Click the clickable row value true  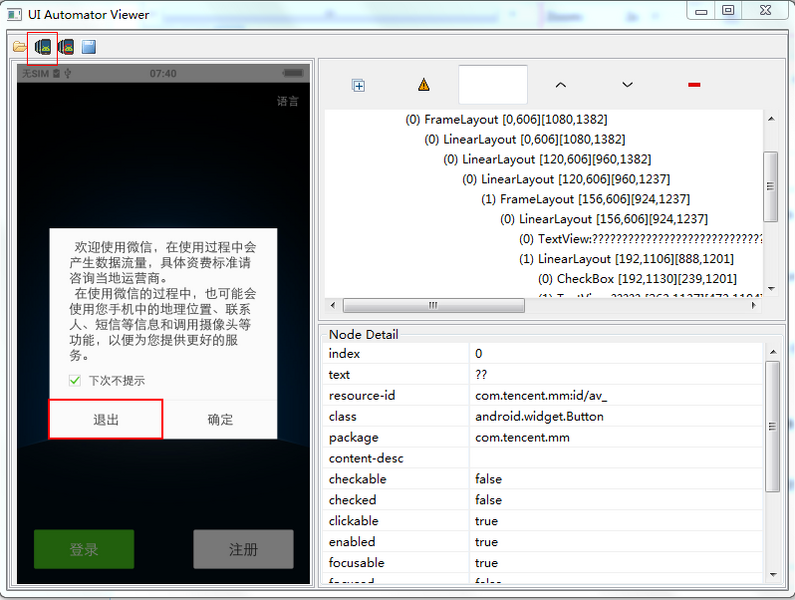click(486, 521)
